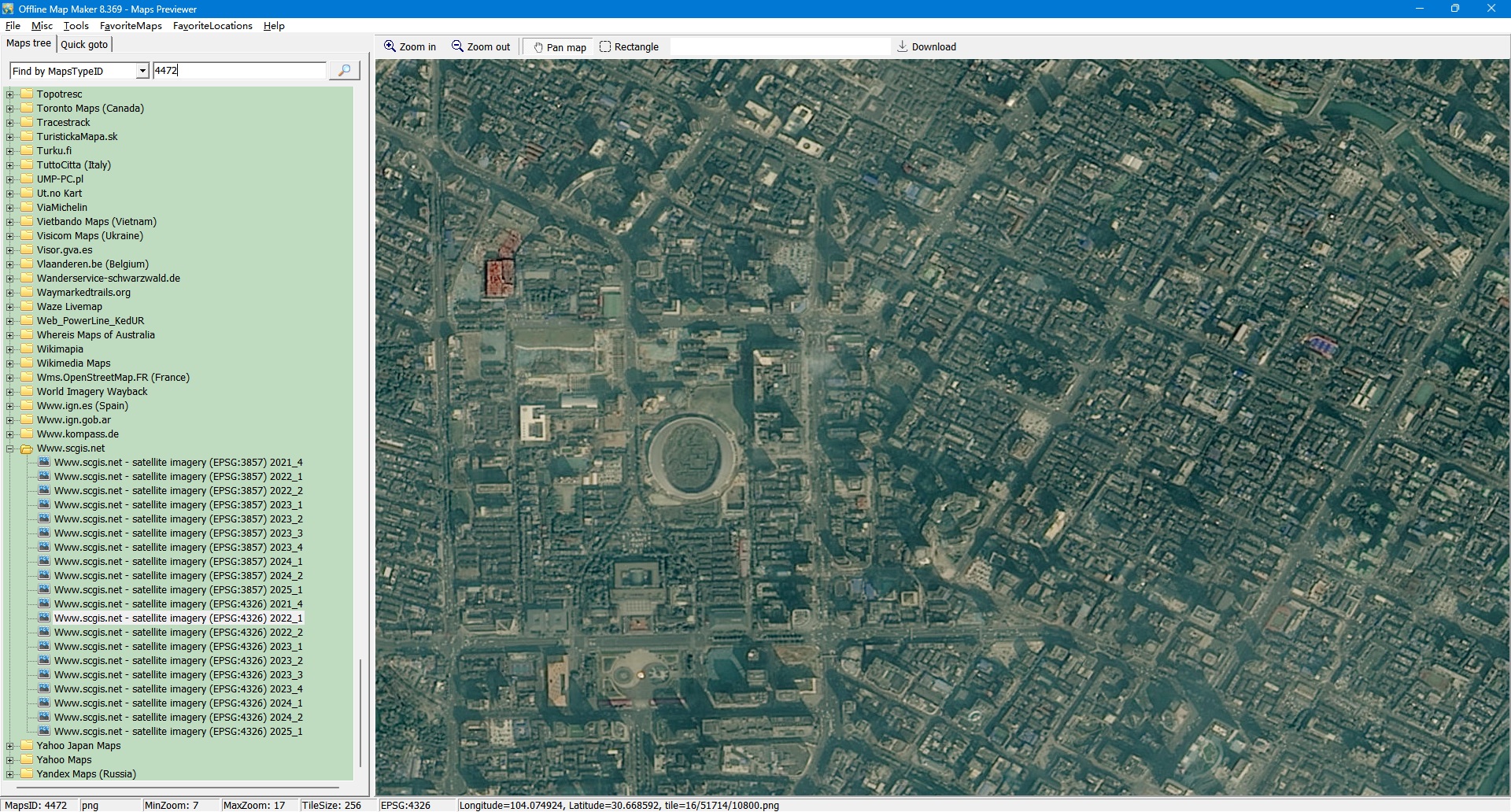Expand the World Imagery Wayback node
Image resolution: width=1511 pixels, height=812 pixels.
(10, 392)
